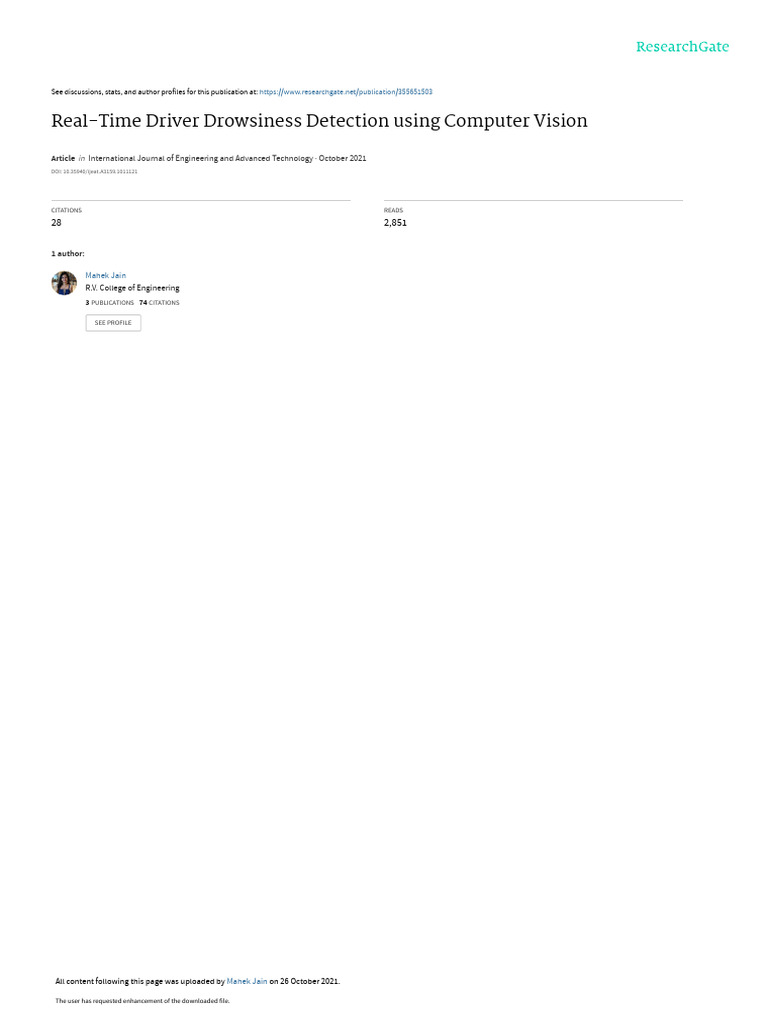This screenshot has height=1024, width=768.
Task: Open the Mahek Jain link beside the avatar
Action: (105, 276)
